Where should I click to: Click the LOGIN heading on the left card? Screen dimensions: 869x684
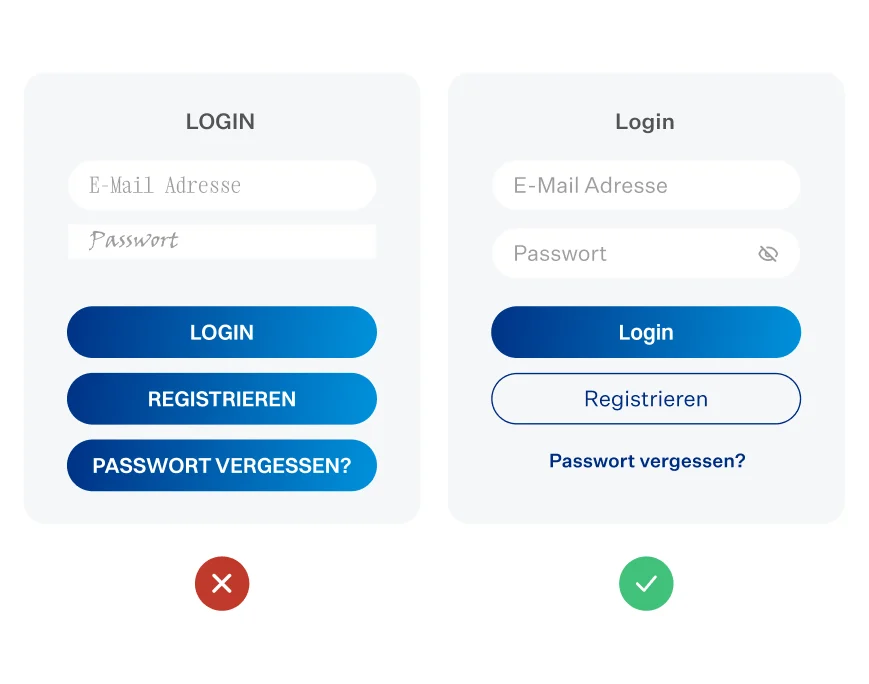220,121
